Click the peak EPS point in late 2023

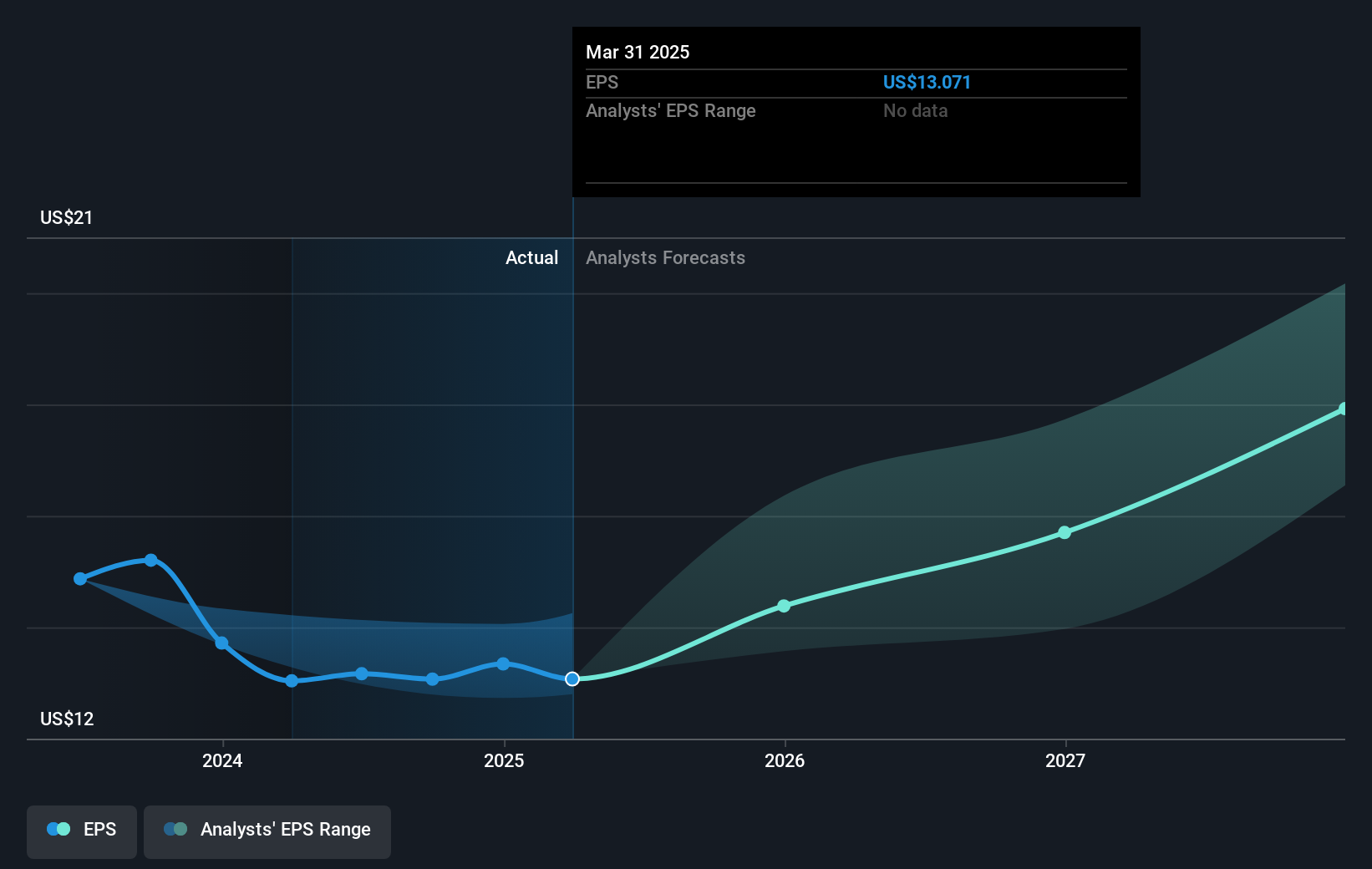pyautogui.click(x=151, y=560)
